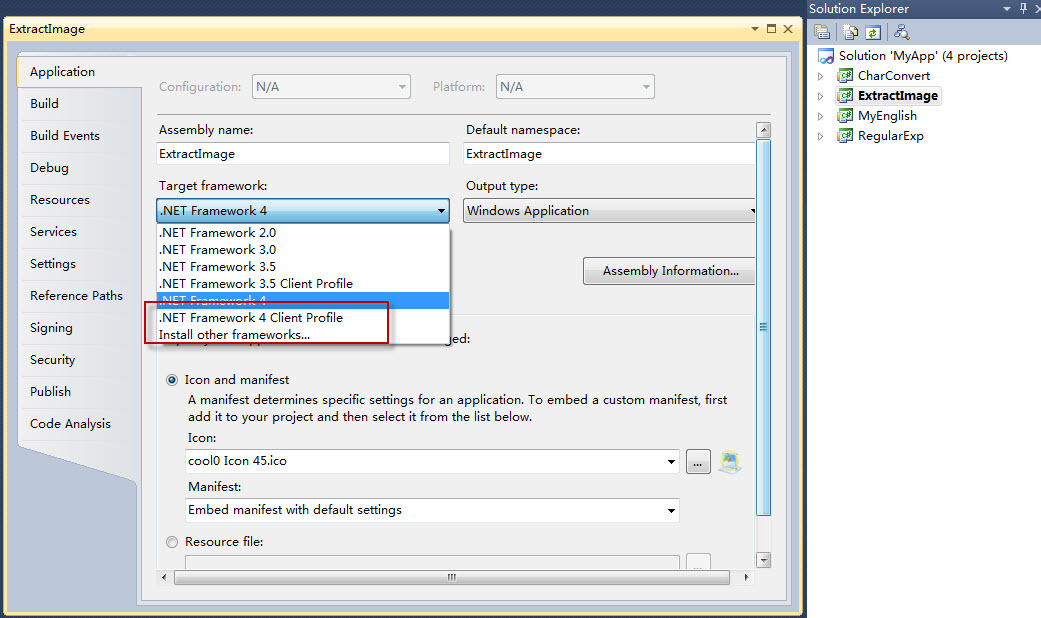Image resolution: width=1041 pixels, height=618 pixels.
Task: Expand the RegularExp project node
Action: 821,136
